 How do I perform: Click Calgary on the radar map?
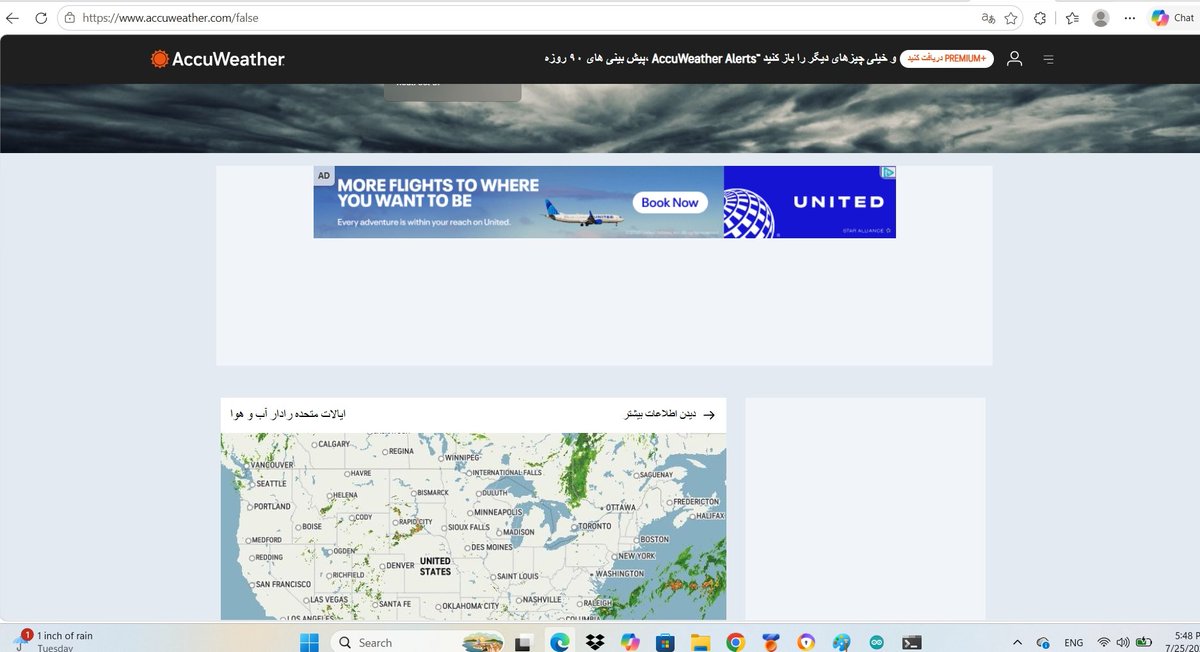pyautogui.click(x=329, y=444)
